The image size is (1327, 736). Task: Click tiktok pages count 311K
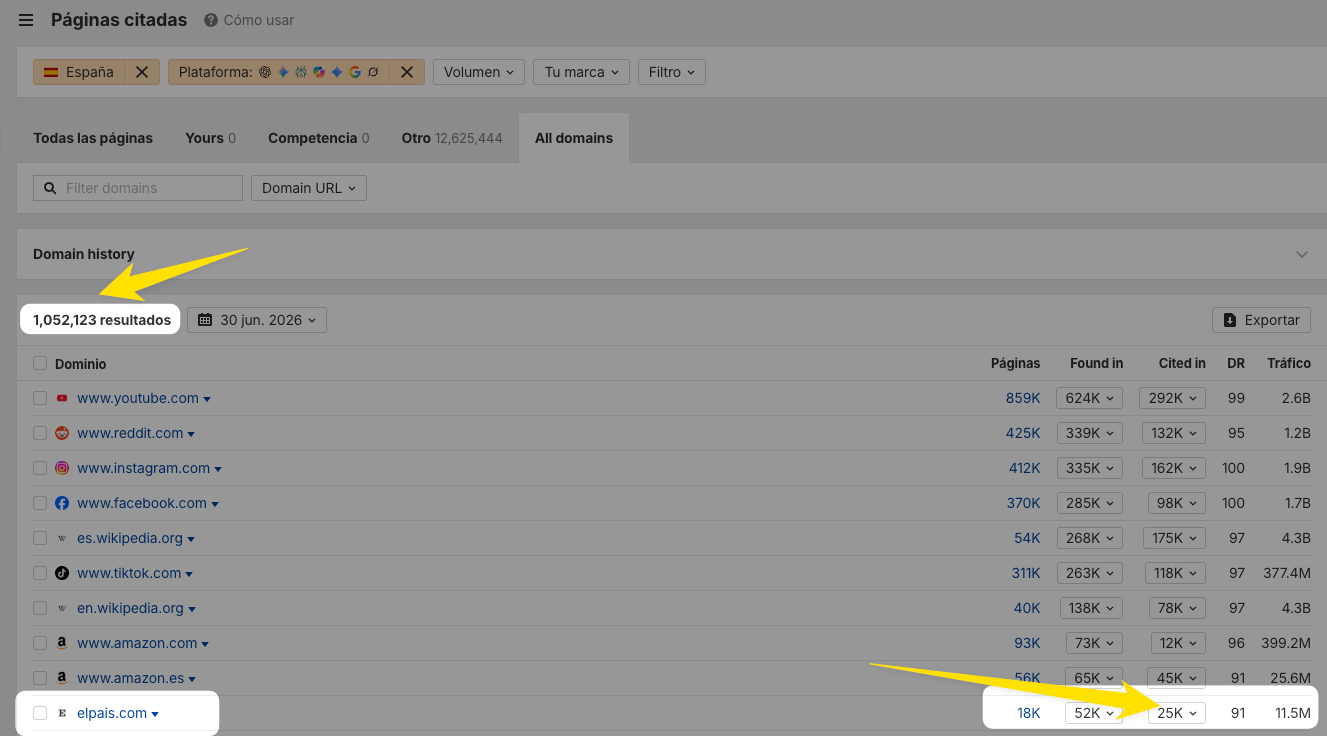(x=1026, y=573)
